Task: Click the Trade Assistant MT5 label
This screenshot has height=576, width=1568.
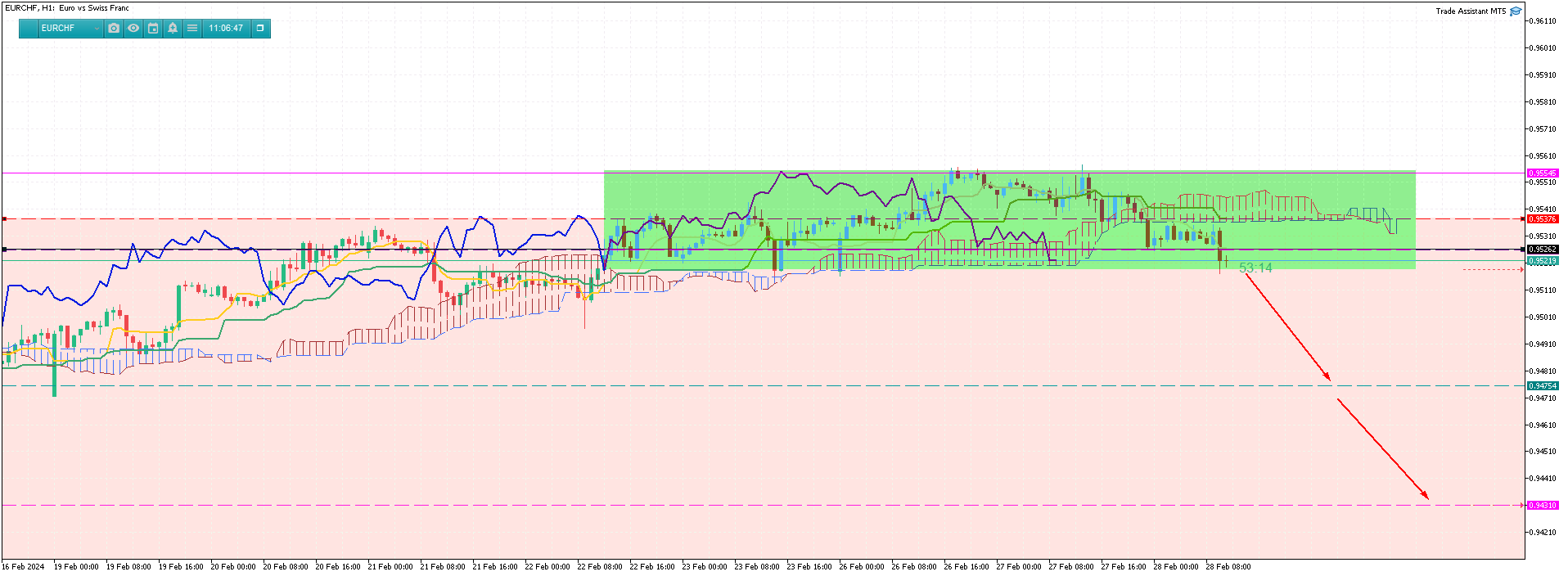Action: pyautogui.click(x=1470, y=11)
